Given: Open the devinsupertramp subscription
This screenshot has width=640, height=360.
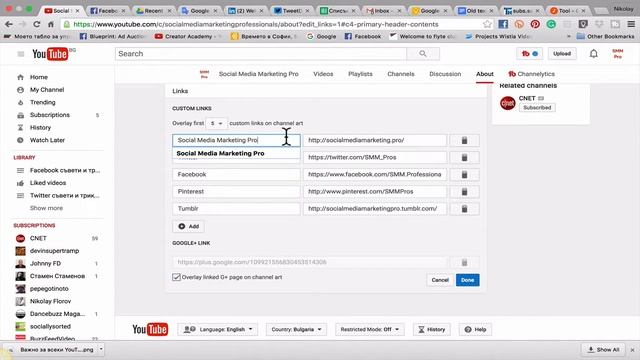Looking at the screenshot, I should (x=54, y=251).
